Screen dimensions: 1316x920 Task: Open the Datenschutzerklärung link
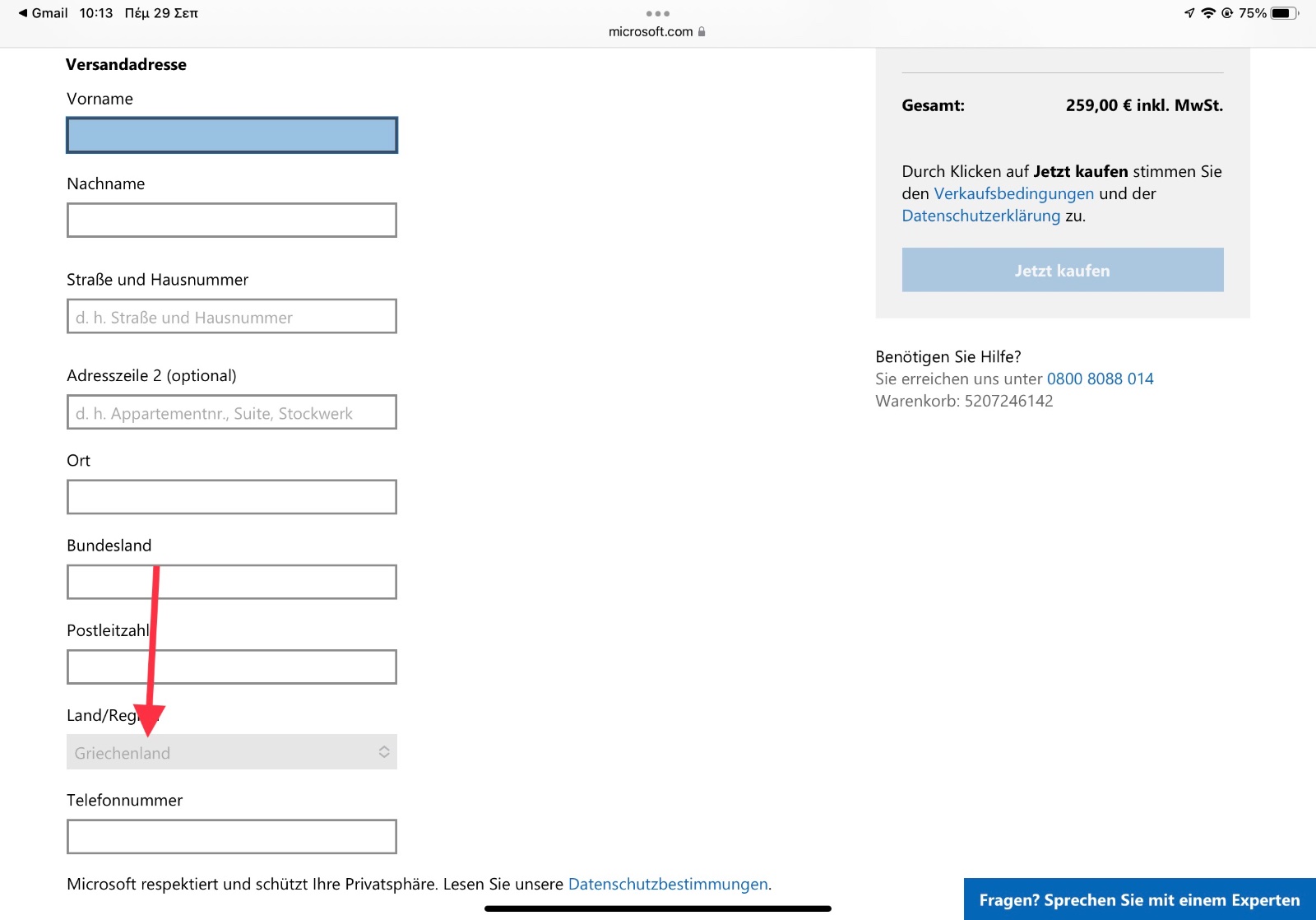click(981, 216)
